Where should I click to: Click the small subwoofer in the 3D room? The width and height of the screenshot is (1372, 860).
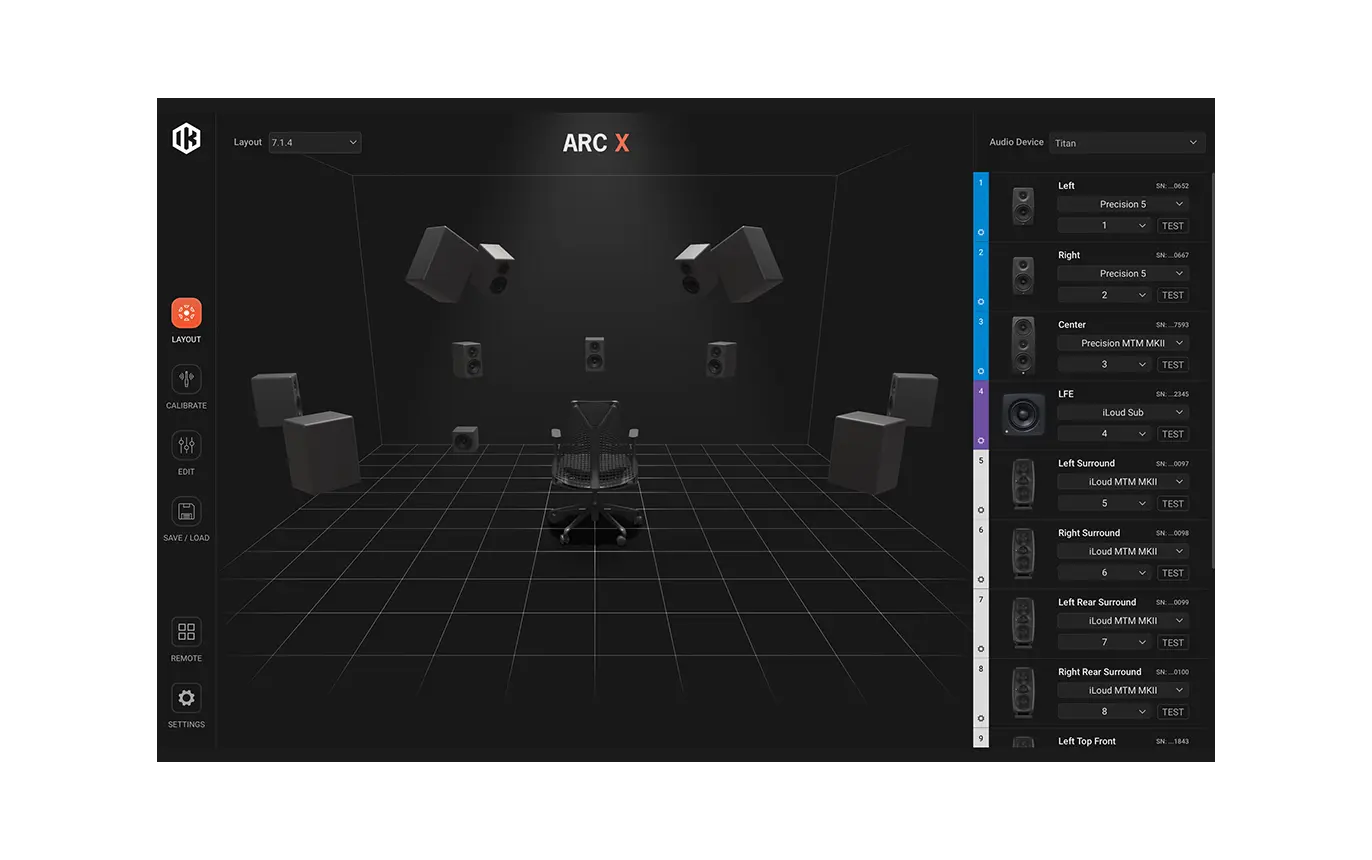[465, 439]
